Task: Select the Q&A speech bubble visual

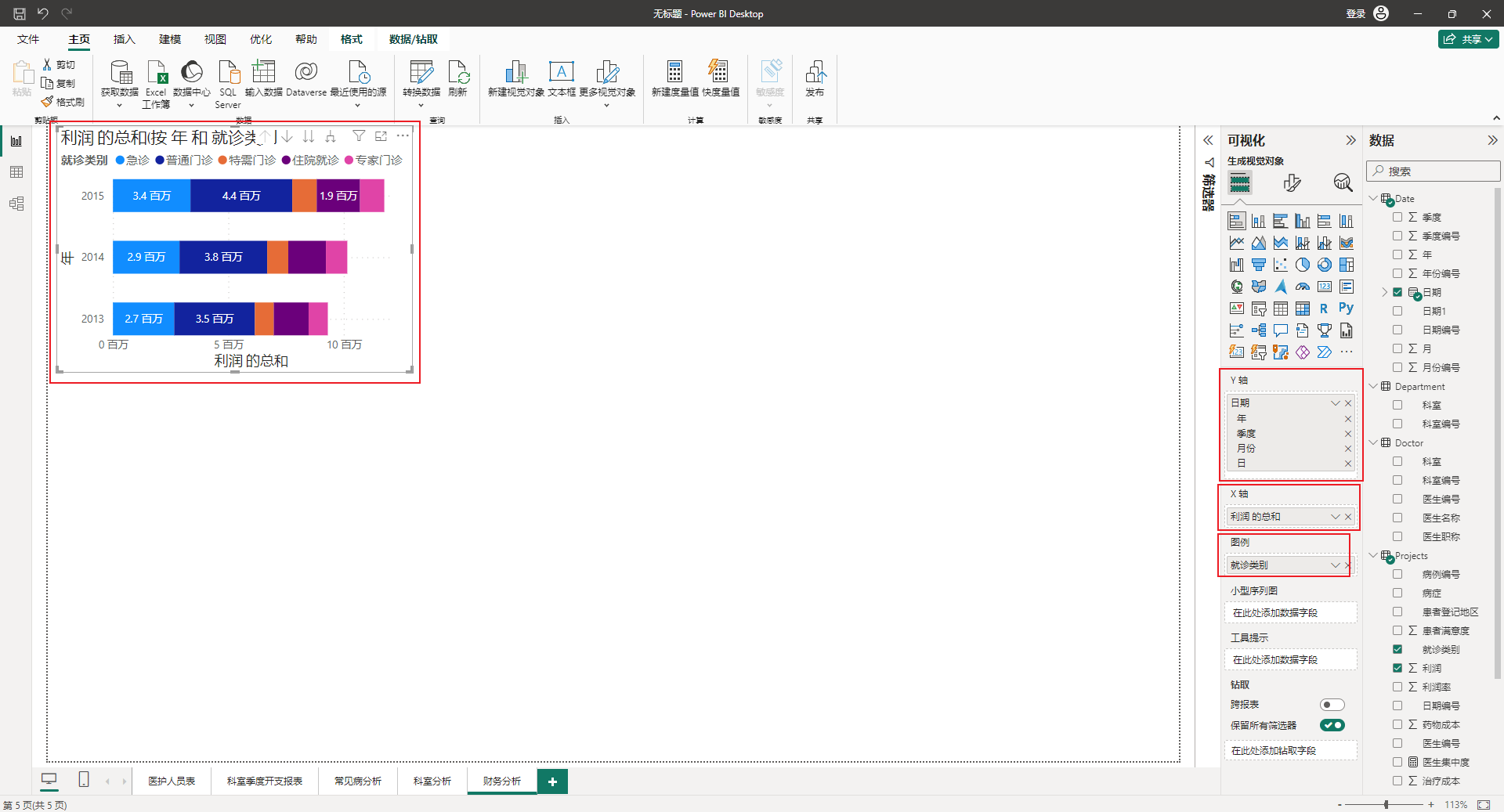Action: click(x=1280, y=330)
